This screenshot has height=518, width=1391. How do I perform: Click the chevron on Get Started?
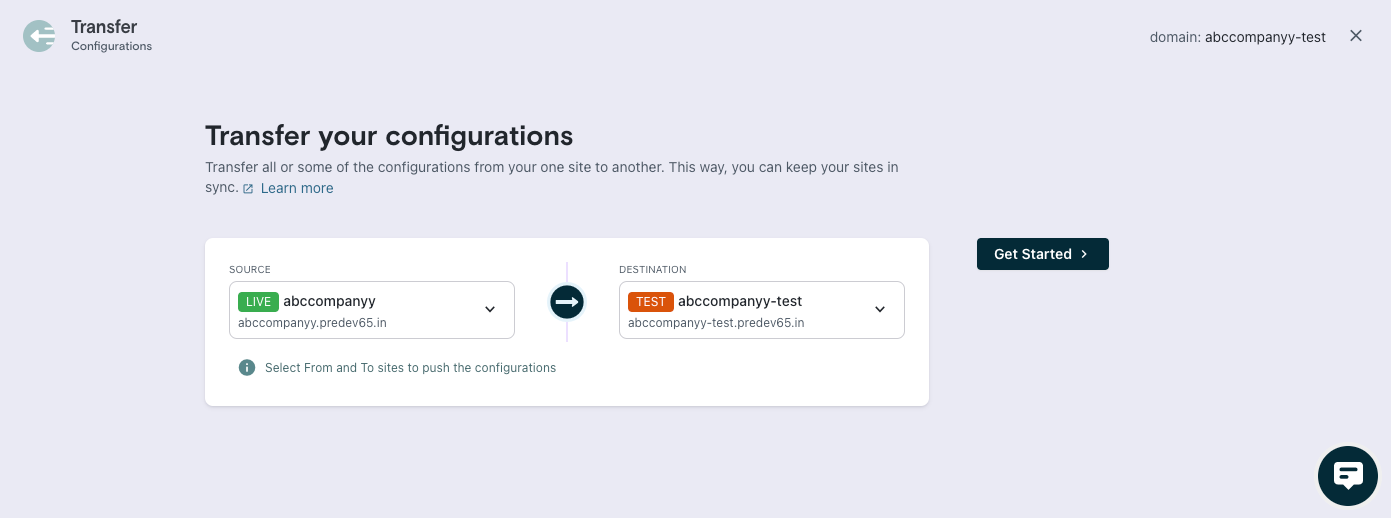coord(1084,254)
